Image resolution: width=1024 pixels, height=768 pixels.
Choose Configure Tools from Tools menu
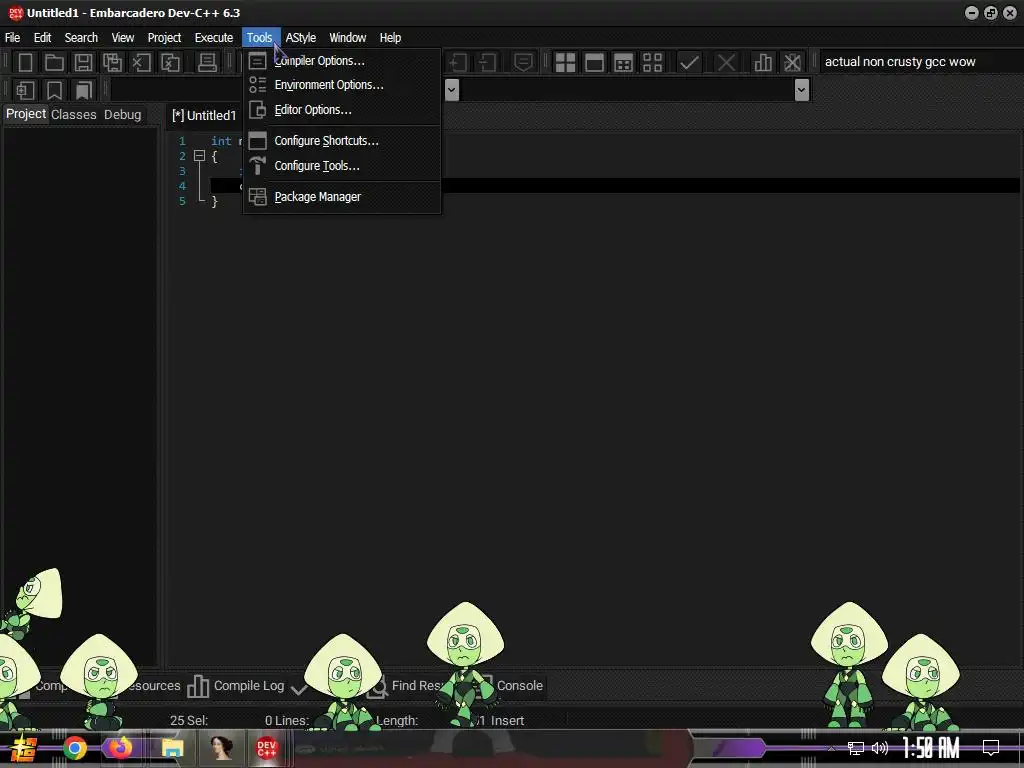pos(342,165)
